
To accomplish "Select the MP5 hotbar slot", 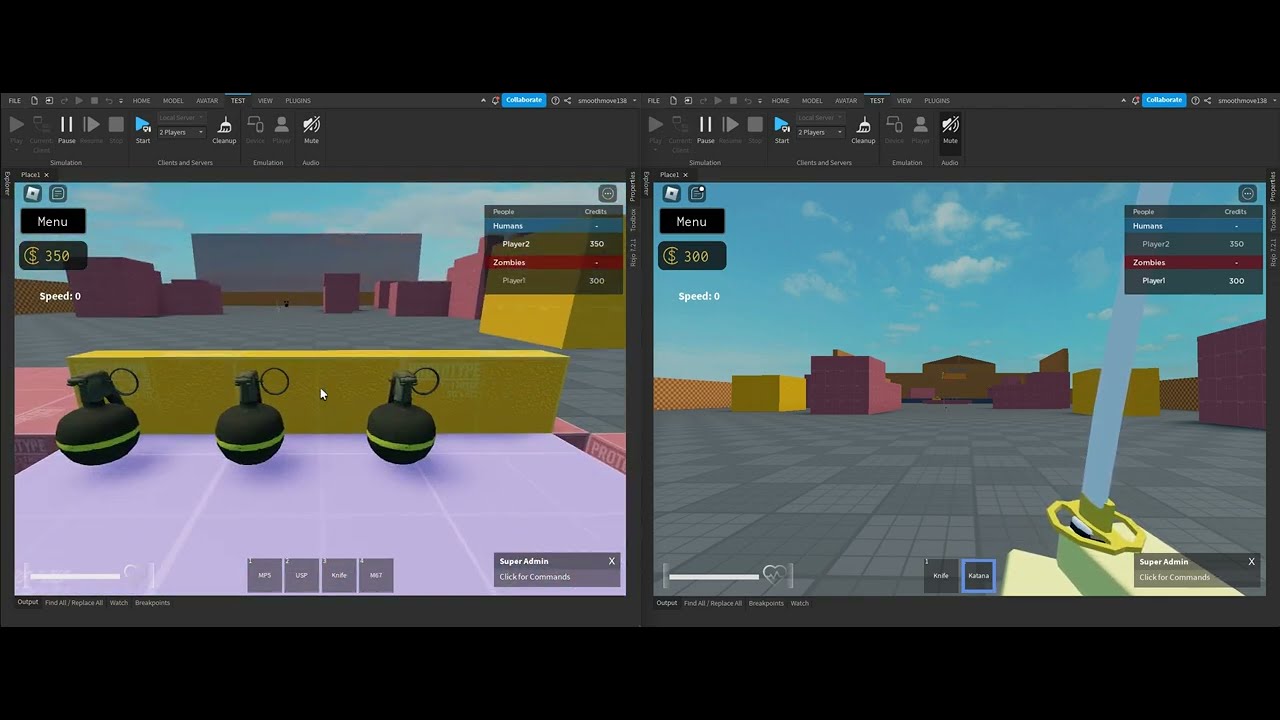I will (265, 575).
